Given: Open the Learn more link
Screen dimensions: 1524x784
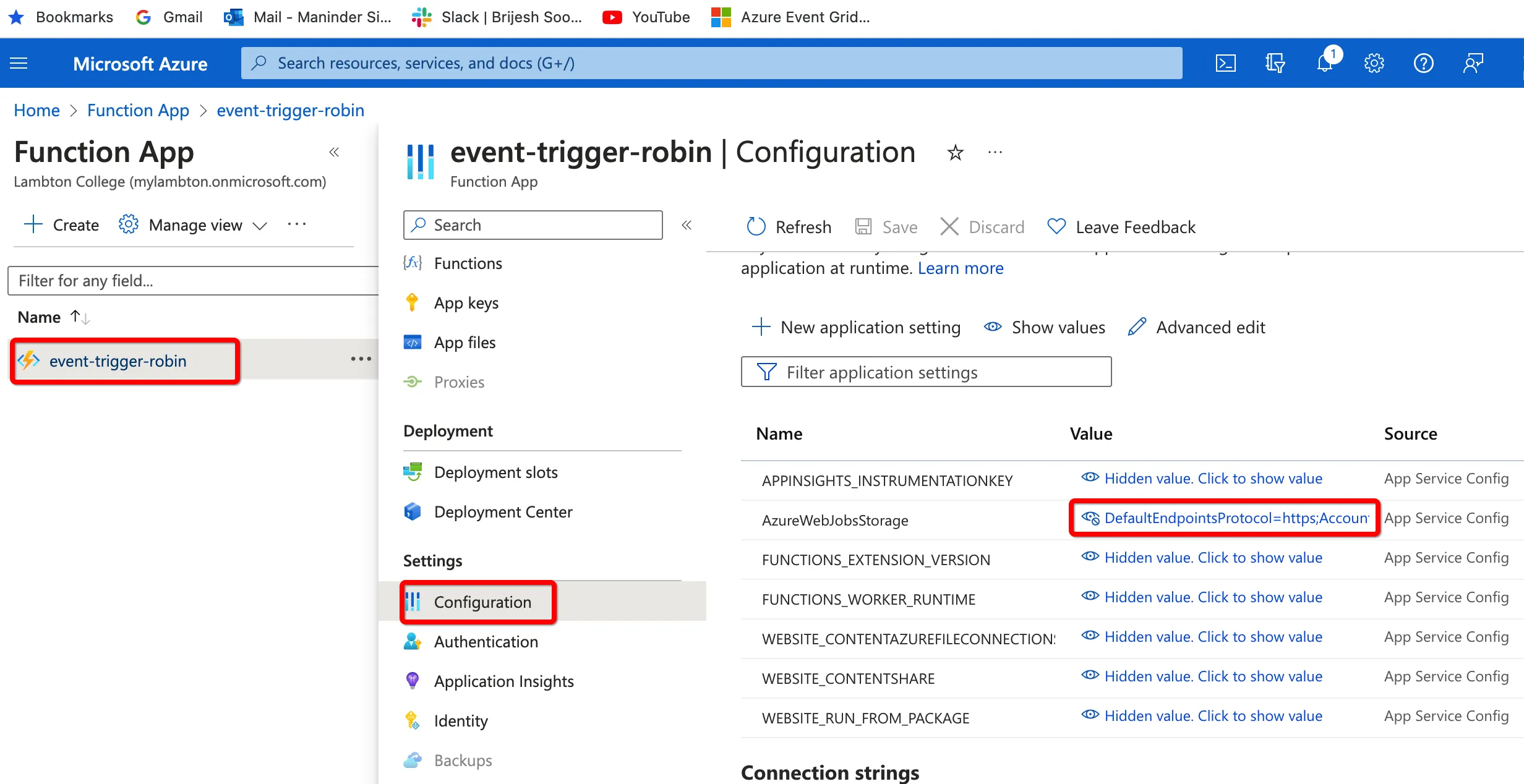Looking at the screenshot, I should click(x=960, y=268).
